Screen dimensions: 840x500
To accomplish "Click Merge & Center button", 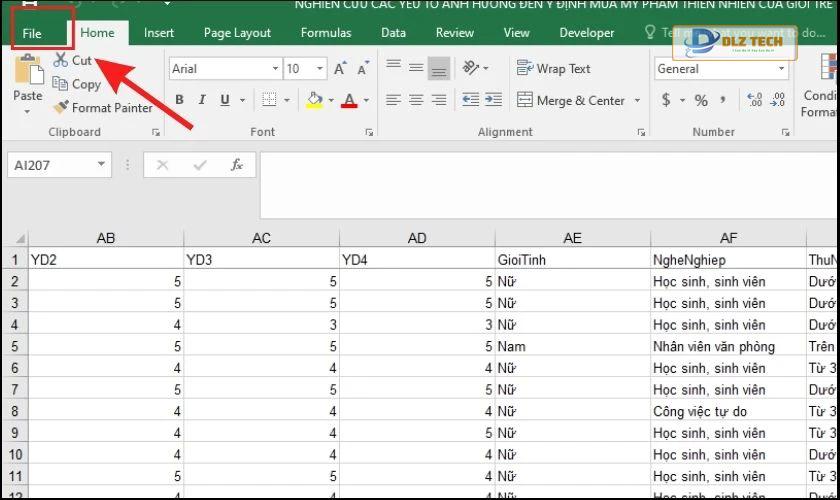I will click(x=571, y=100).
